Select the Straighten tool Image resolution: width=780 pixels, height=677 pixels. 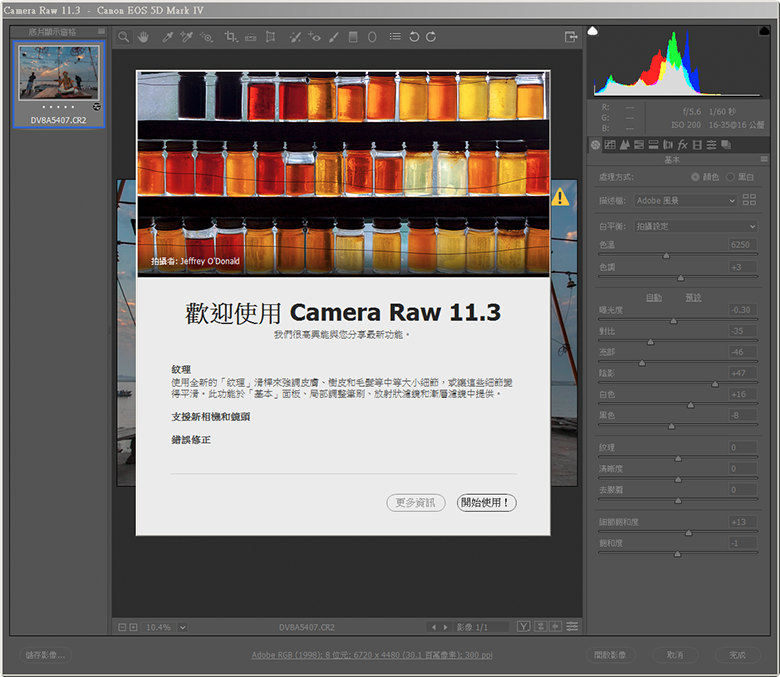click(x=251, y=37)
